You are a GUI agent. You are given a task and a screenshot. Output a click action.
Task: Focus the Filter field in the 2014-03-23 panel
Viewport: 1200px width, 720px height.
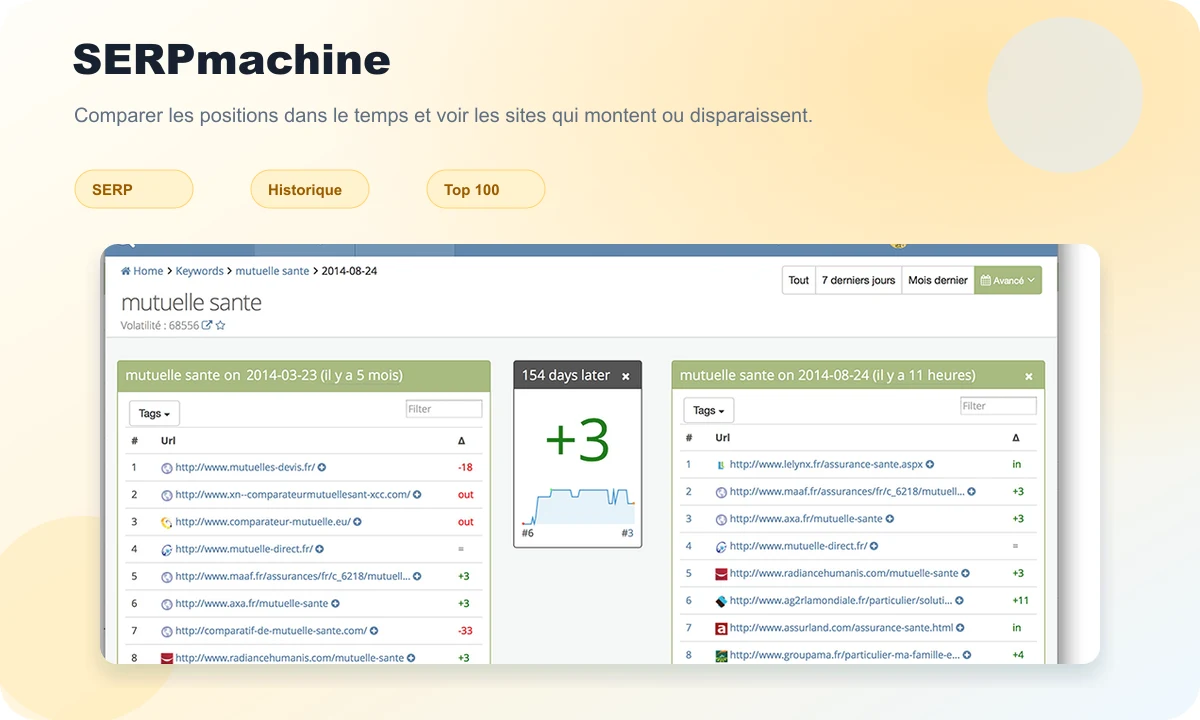pos(444,409)
